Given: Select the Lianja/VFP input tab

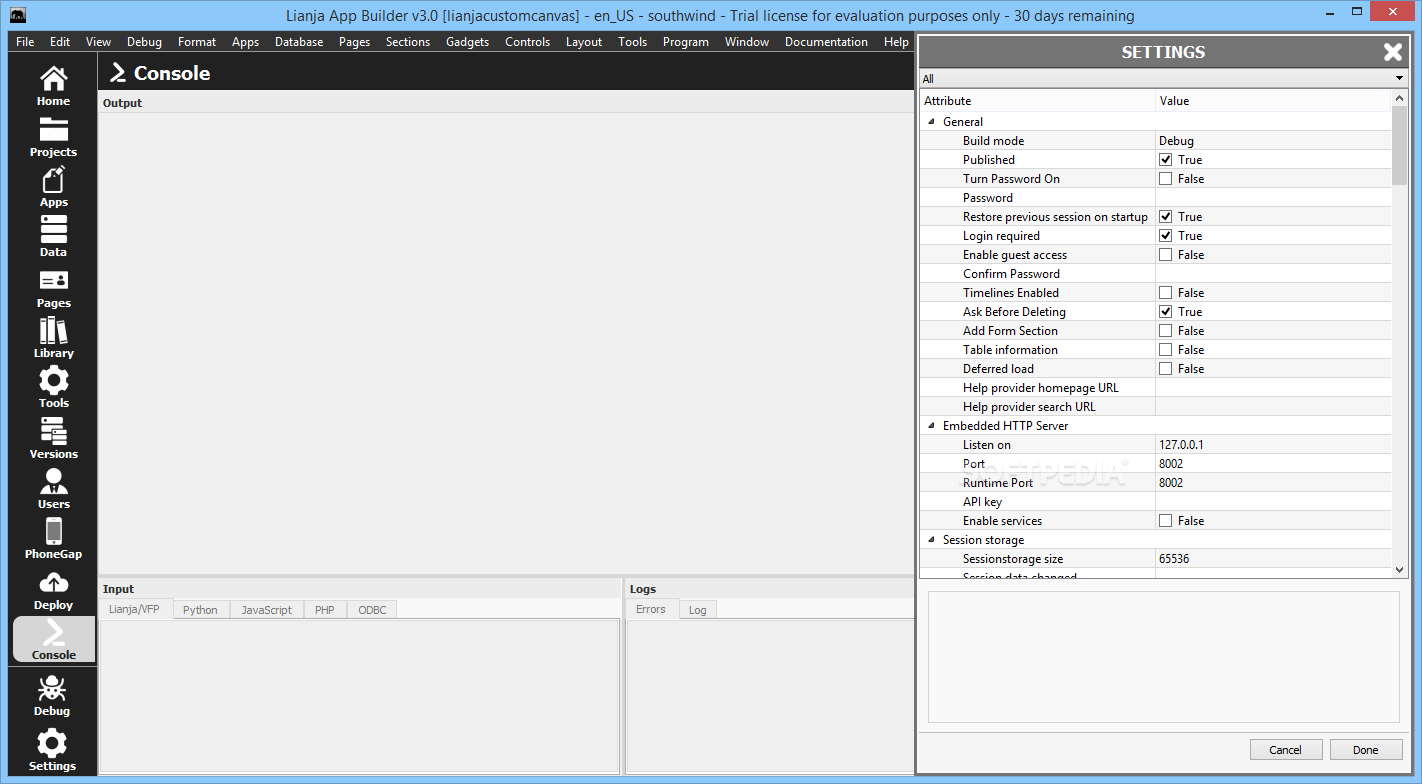Looking at the screenshot, I should click(134, 609).
